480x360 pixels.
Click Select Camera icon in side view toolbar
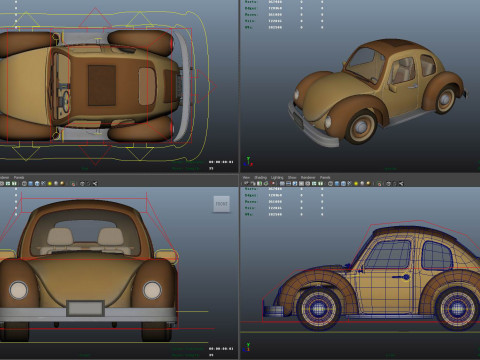[x=246, y=184]
